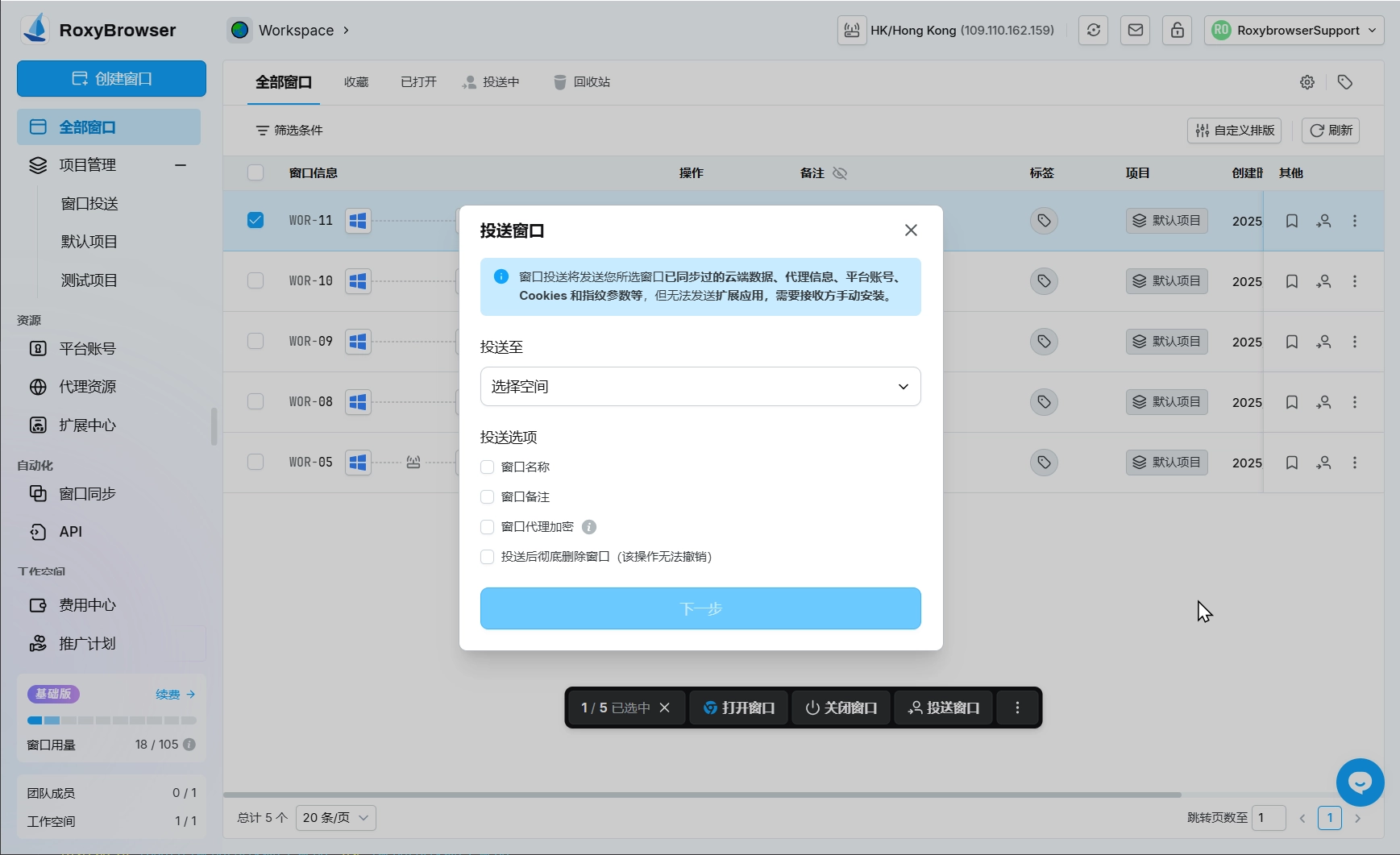Viewport: 1400px width, 855px height.
Task: Open the 选择空间 dropdown
Action: 700,387
